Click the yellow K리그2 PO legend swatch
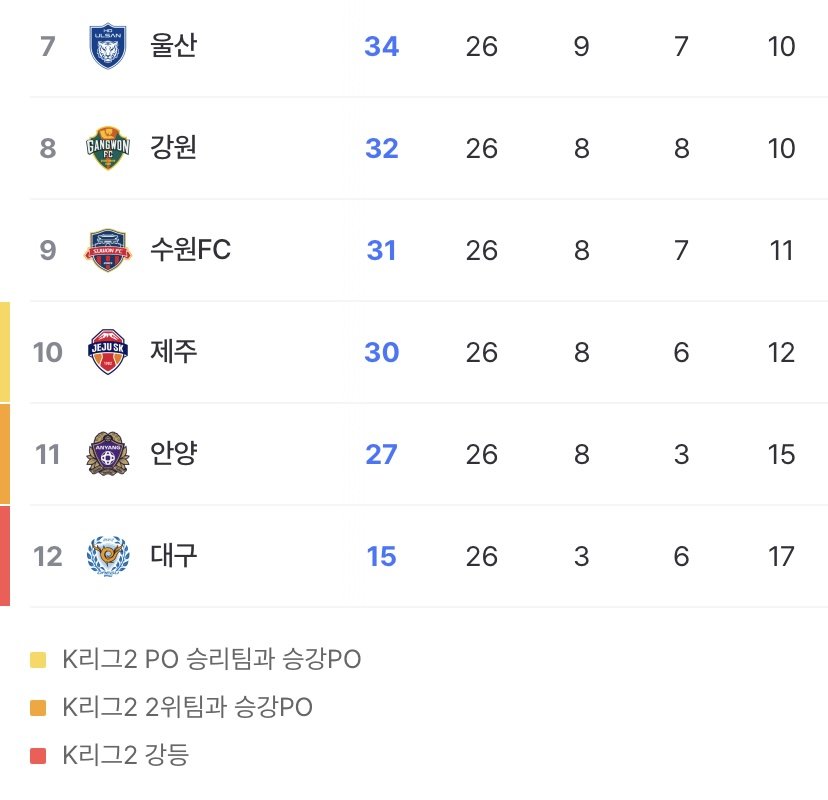 tap(38, 660)
